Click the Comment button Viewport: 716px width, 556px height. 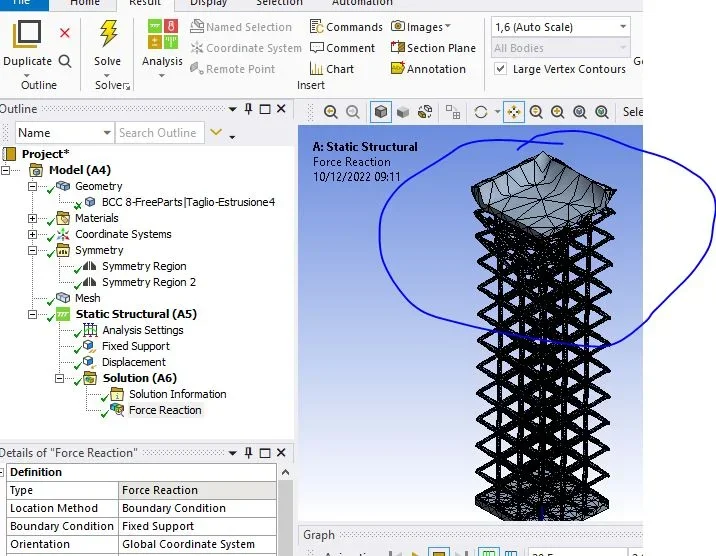tap(342, 48)
